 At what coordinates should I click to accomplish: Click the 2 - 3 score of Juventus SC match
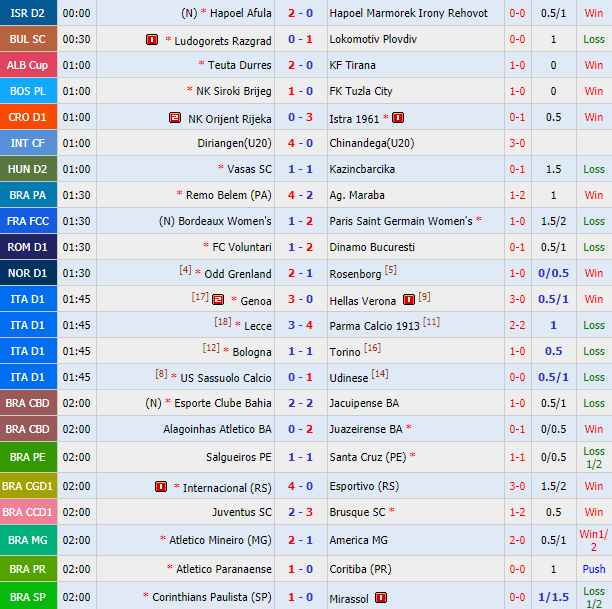coord(301,512)
